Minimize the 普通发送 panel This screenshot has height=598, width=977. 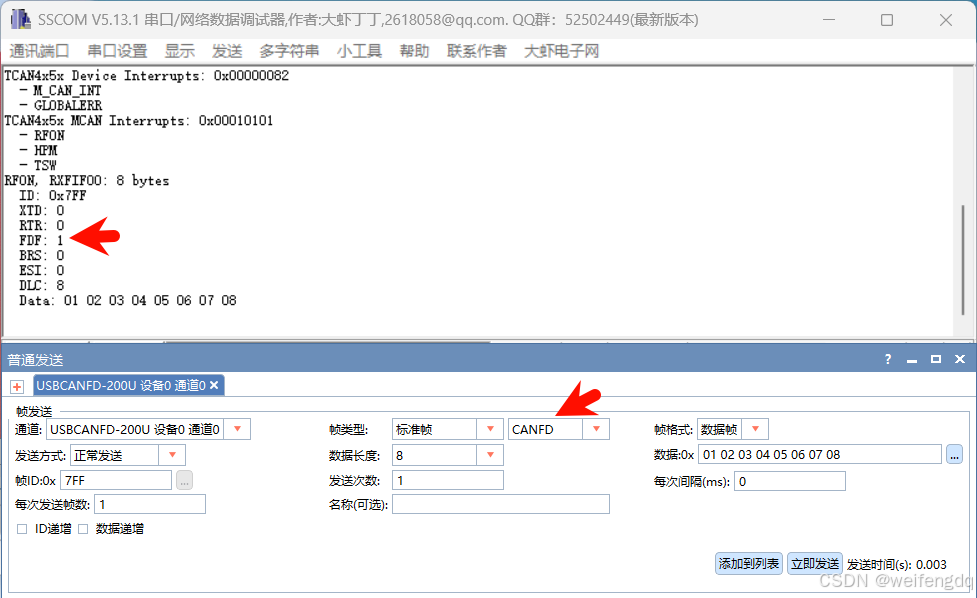tap(912, 360)
